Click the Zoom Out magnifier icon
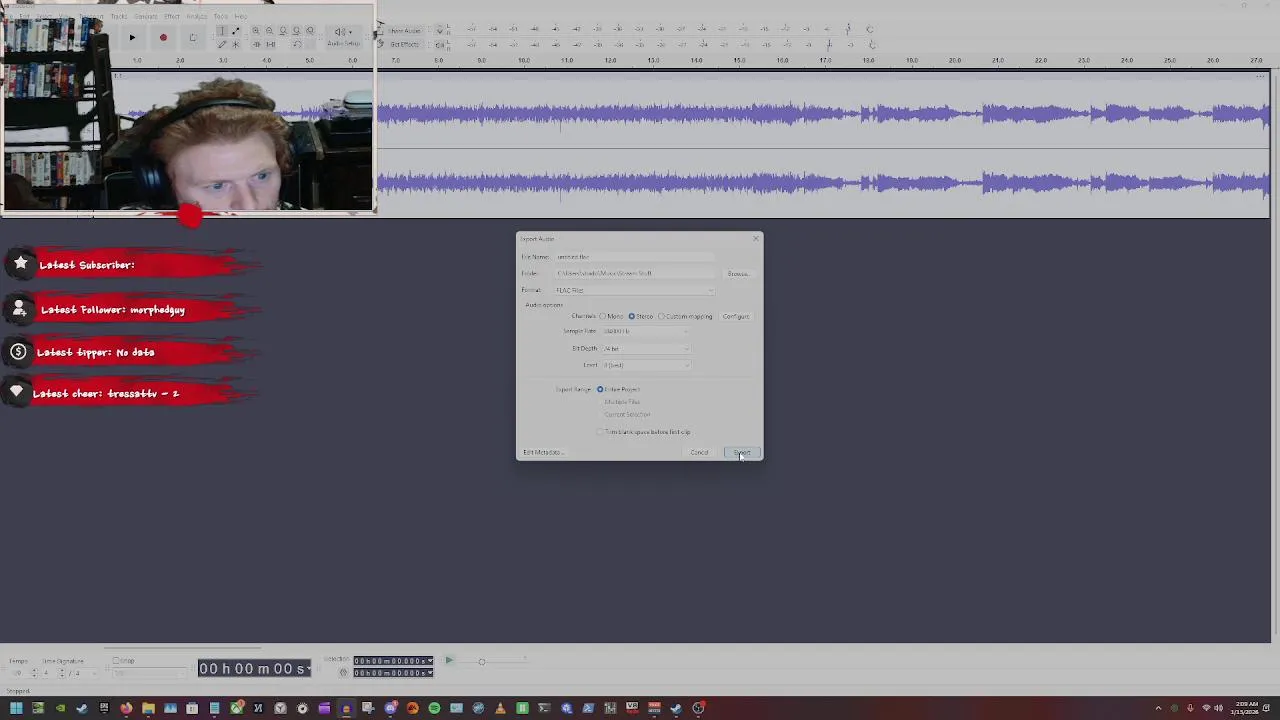Viewport: 1280px width, 720px height. click(x=269, y=31)
